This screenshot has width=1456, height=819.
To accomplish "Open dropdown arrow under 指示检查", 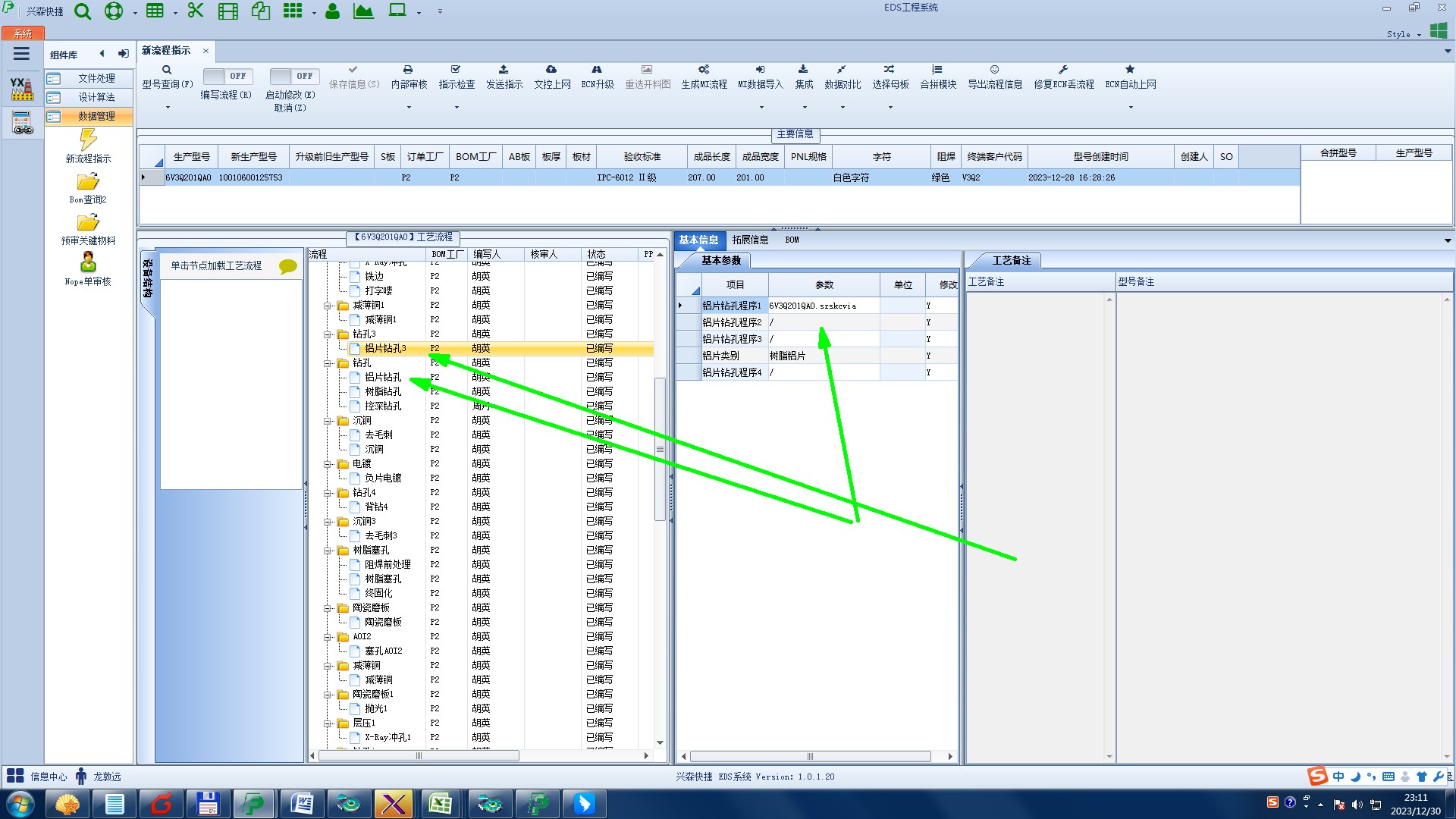I will click(x=457, y=108).
